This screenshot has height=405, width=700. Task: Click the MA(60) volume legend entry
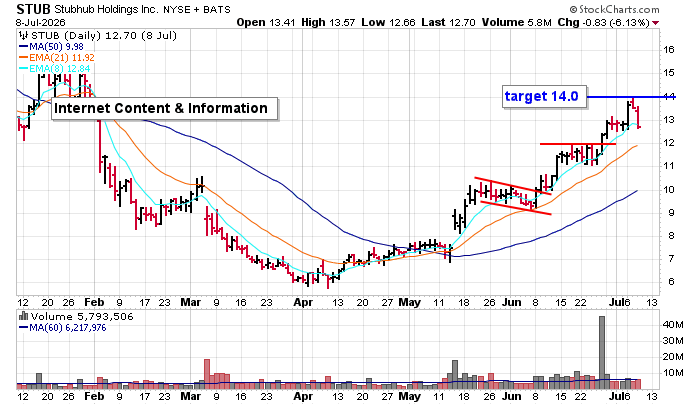(62, 328)
